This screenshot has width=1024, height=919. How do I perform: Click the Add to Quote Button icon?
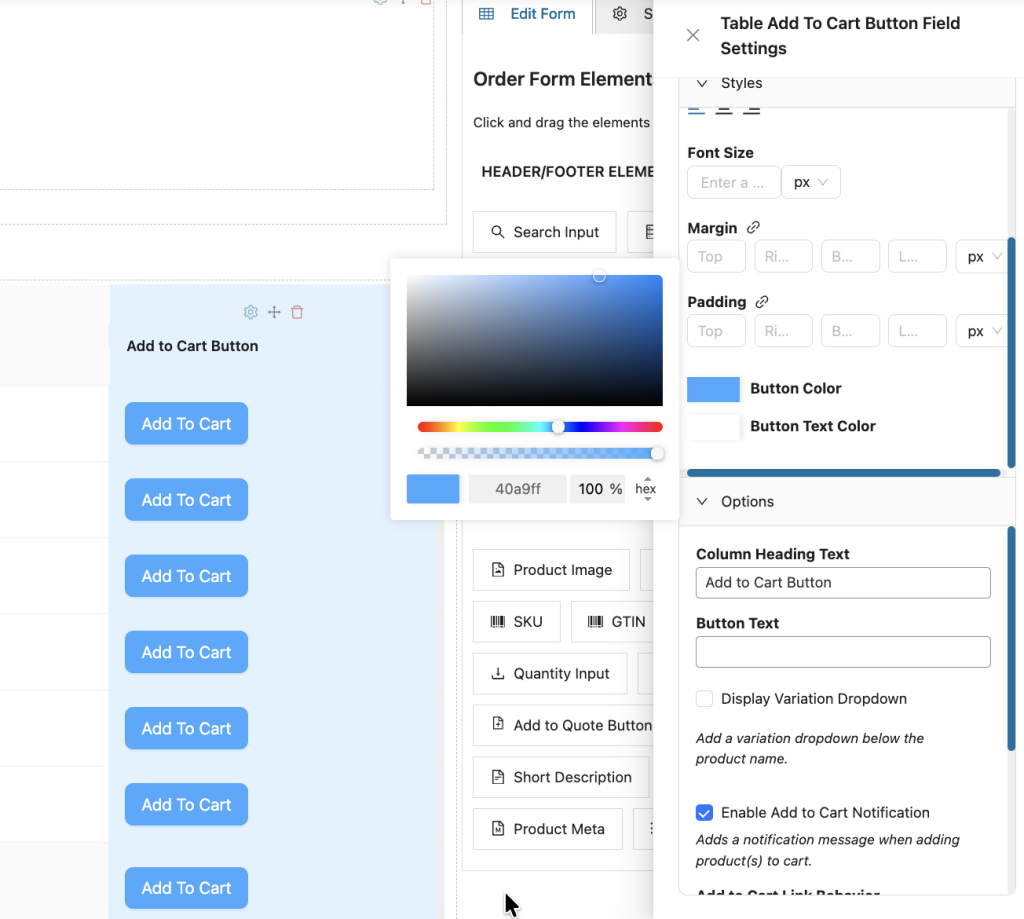498,723
